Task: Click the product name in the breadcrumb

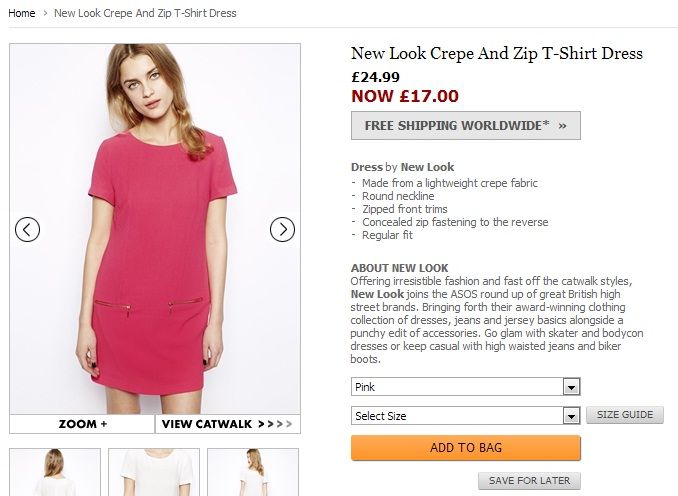Action: coord(145,13)
